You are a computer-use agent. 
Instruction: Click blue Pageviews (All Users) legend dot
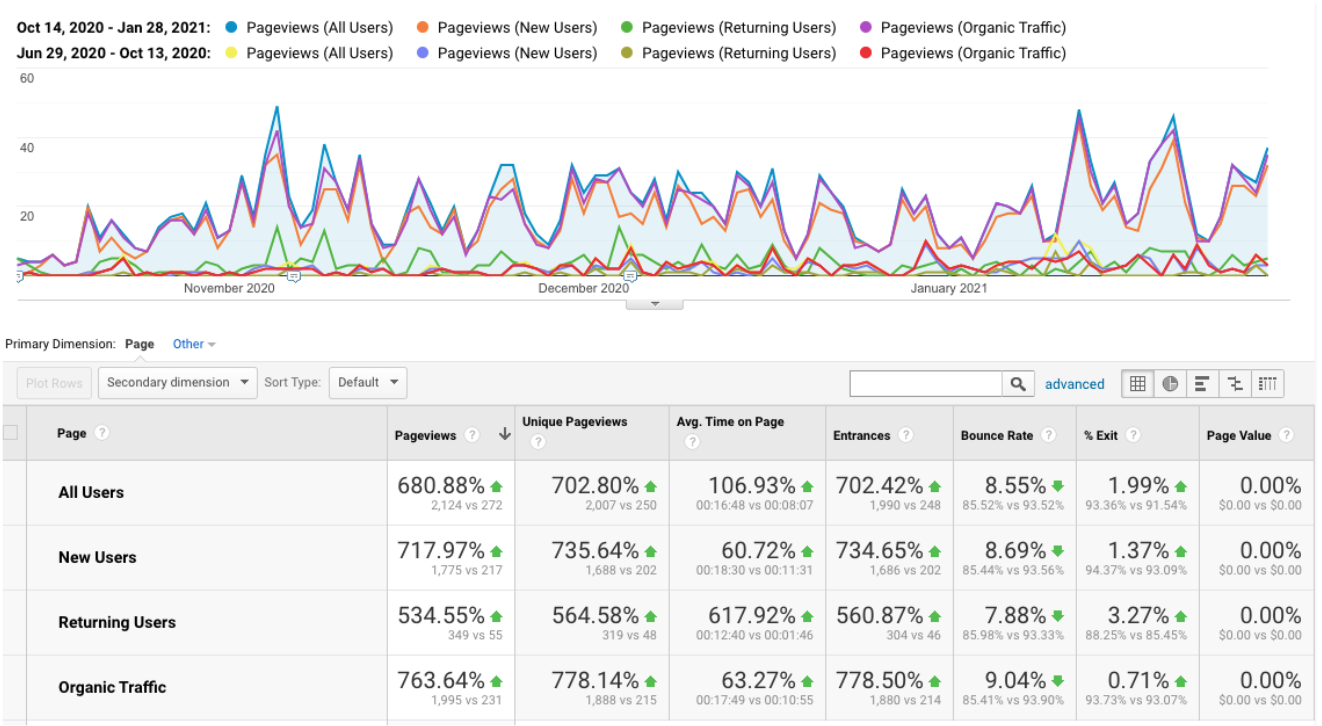point(232,28)
